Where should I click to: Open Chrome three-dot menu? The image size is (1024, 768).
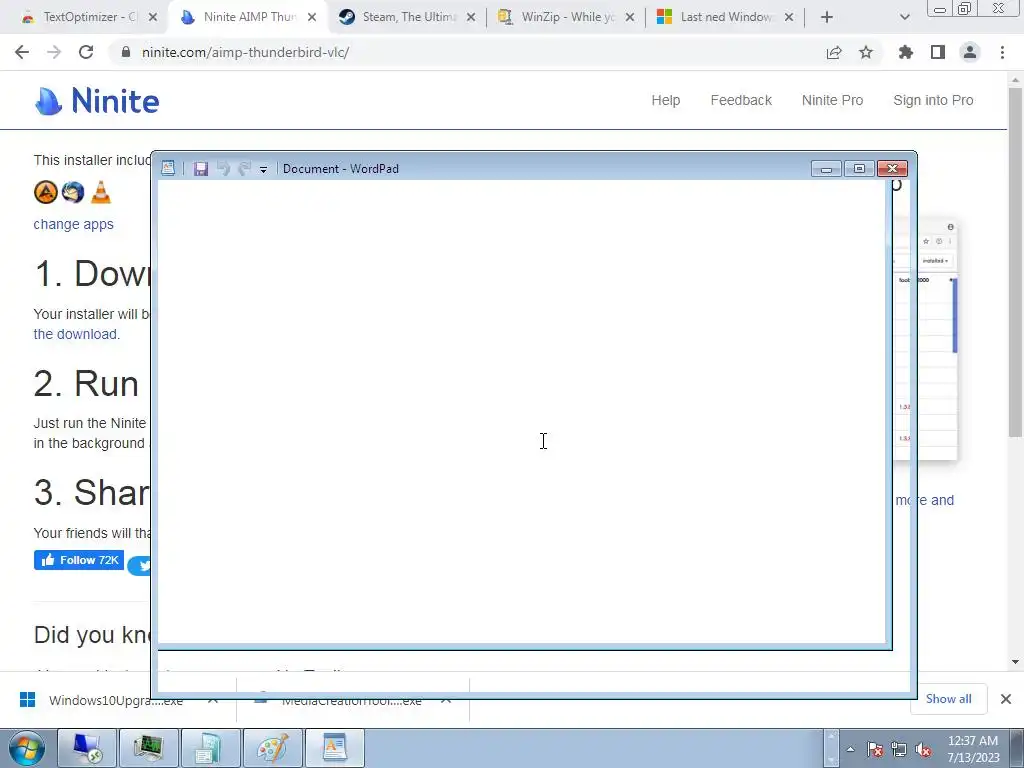pos(1002,52)
